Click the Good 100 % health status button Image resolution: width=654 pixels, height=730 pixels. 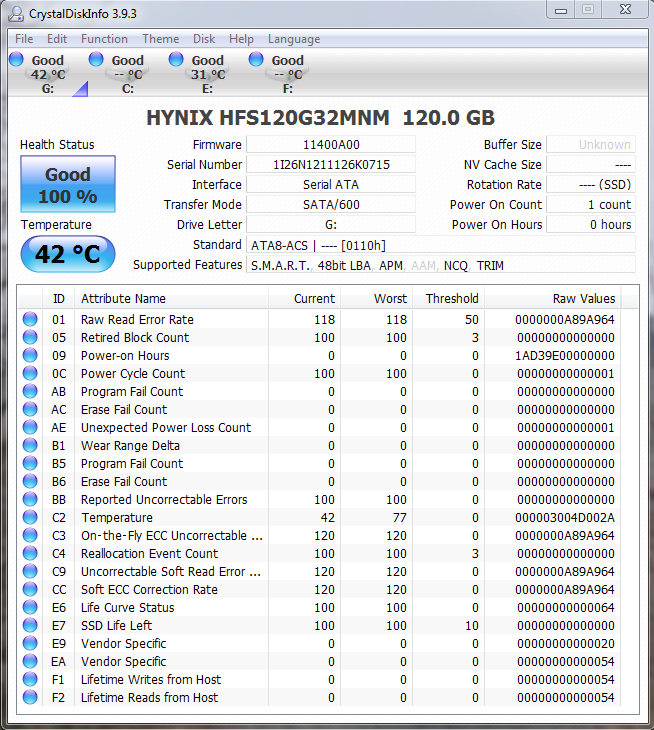(68, 184)
